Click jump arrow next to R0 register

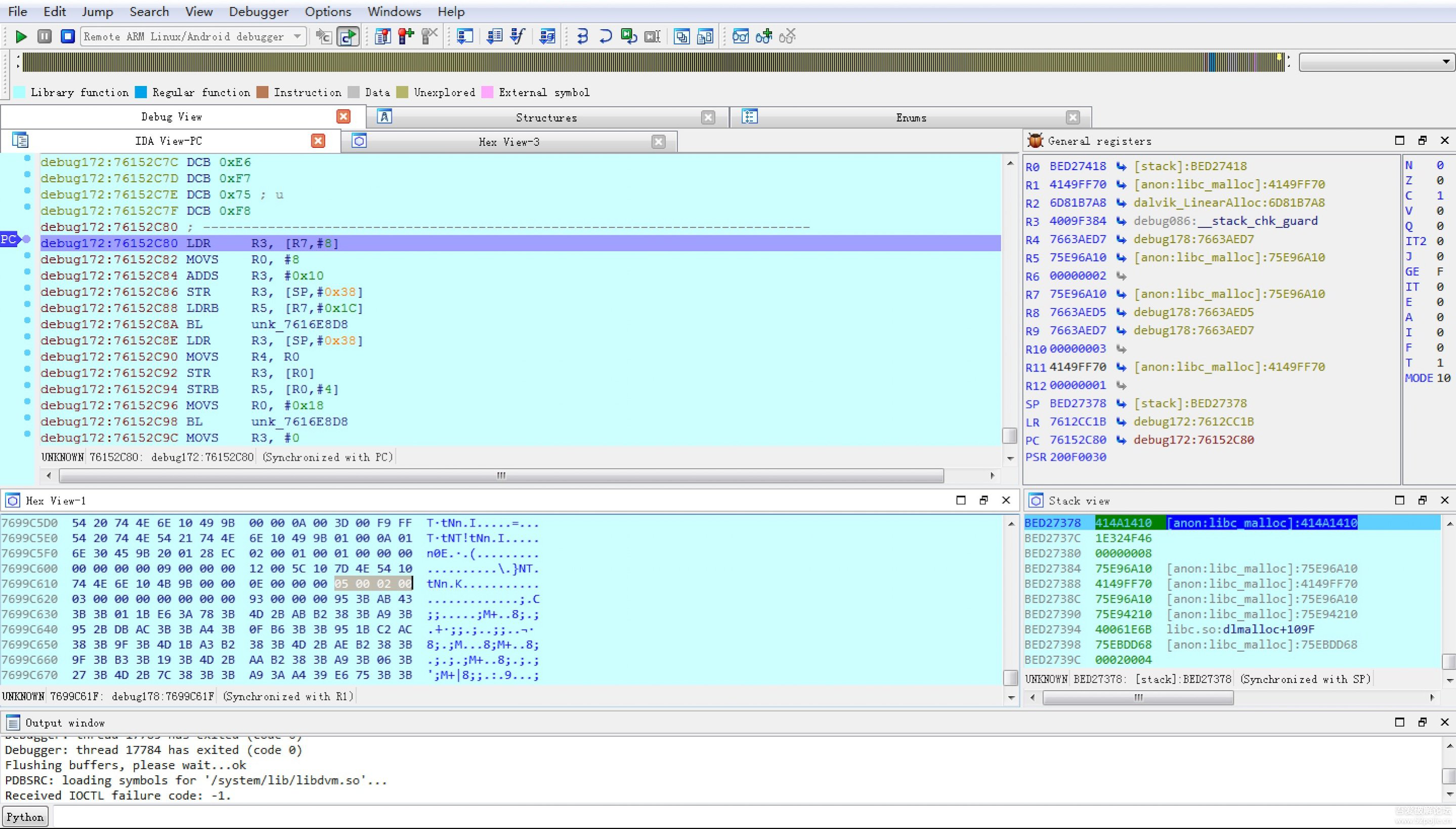(x=1120, y=166)
